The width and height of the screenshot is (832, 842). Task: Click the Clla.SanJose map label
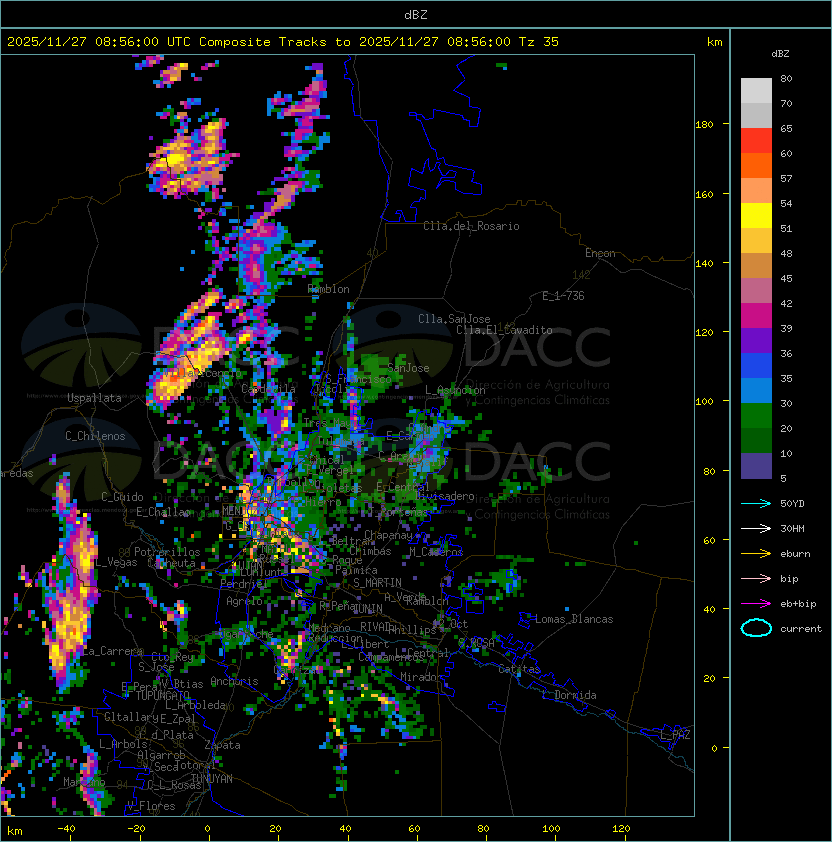coord(454,319)
